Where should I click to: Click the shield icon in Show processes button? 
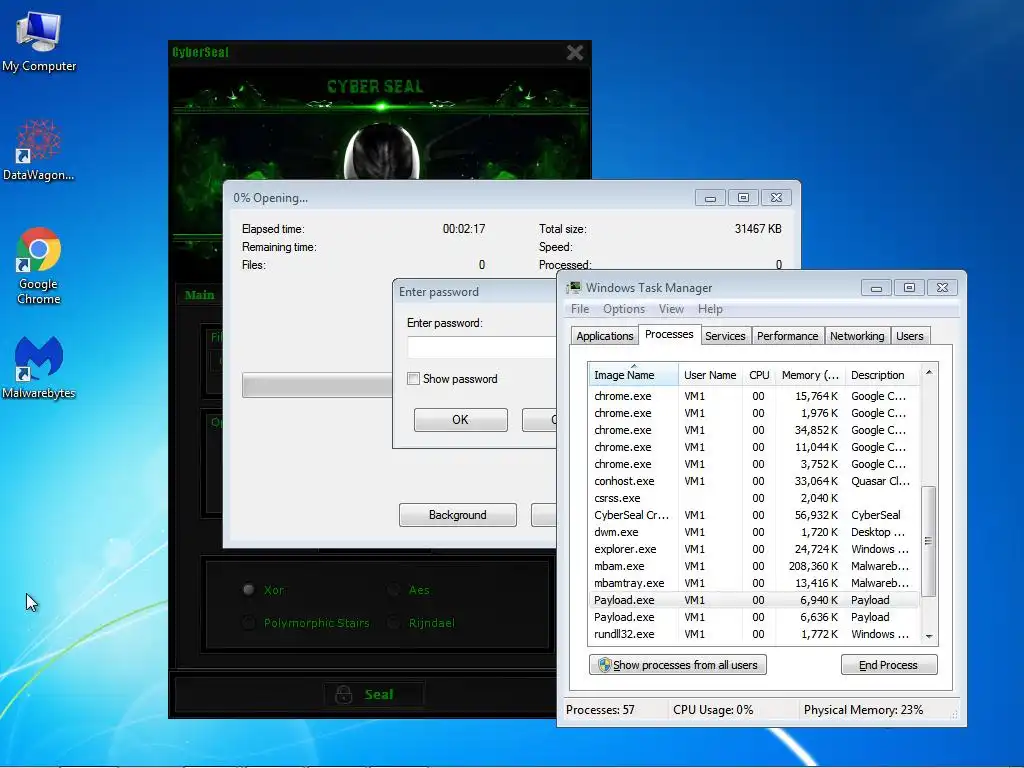(604, 665)
